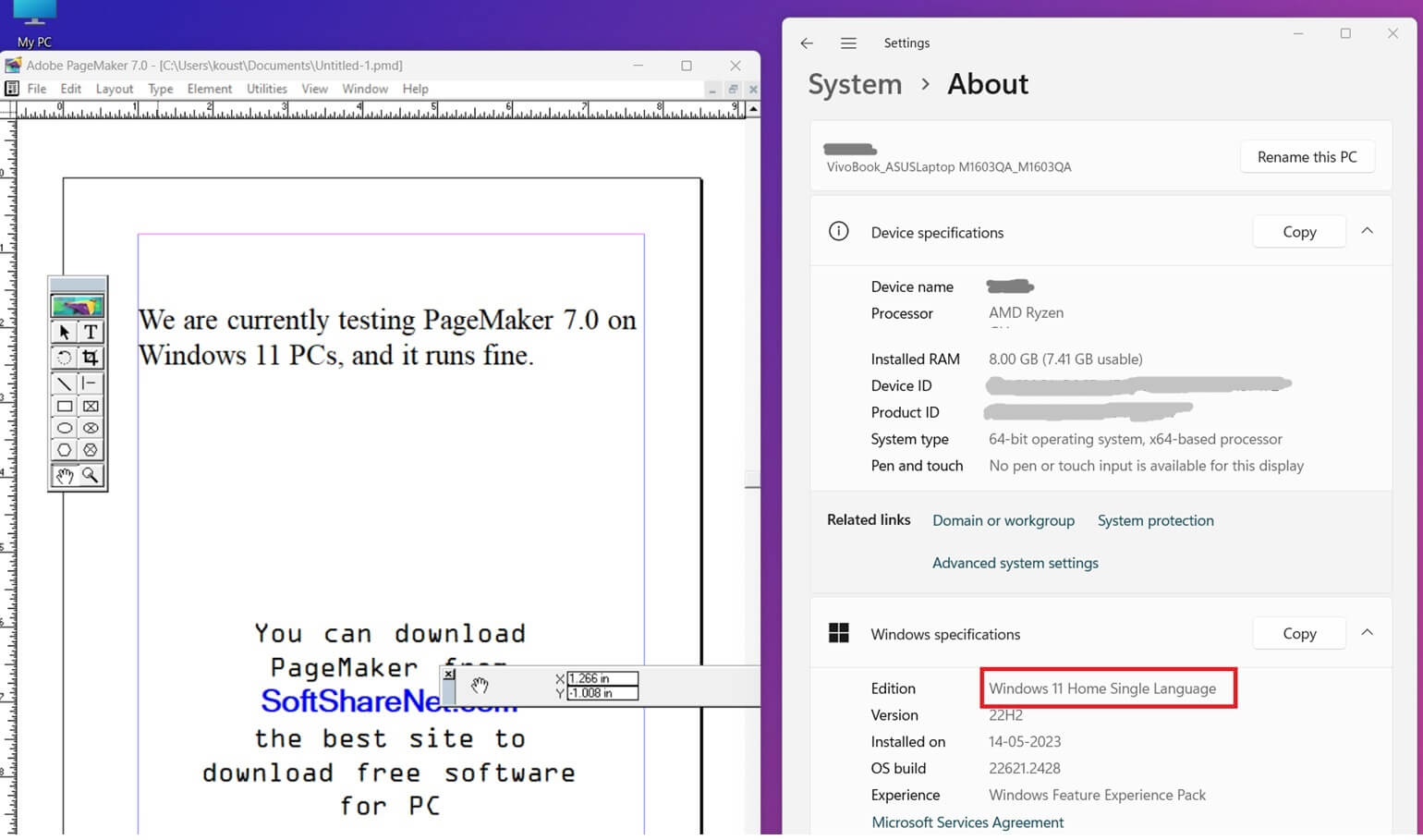
Task: Click the Rename this PC button
Action: click(x=1307, y=157)
